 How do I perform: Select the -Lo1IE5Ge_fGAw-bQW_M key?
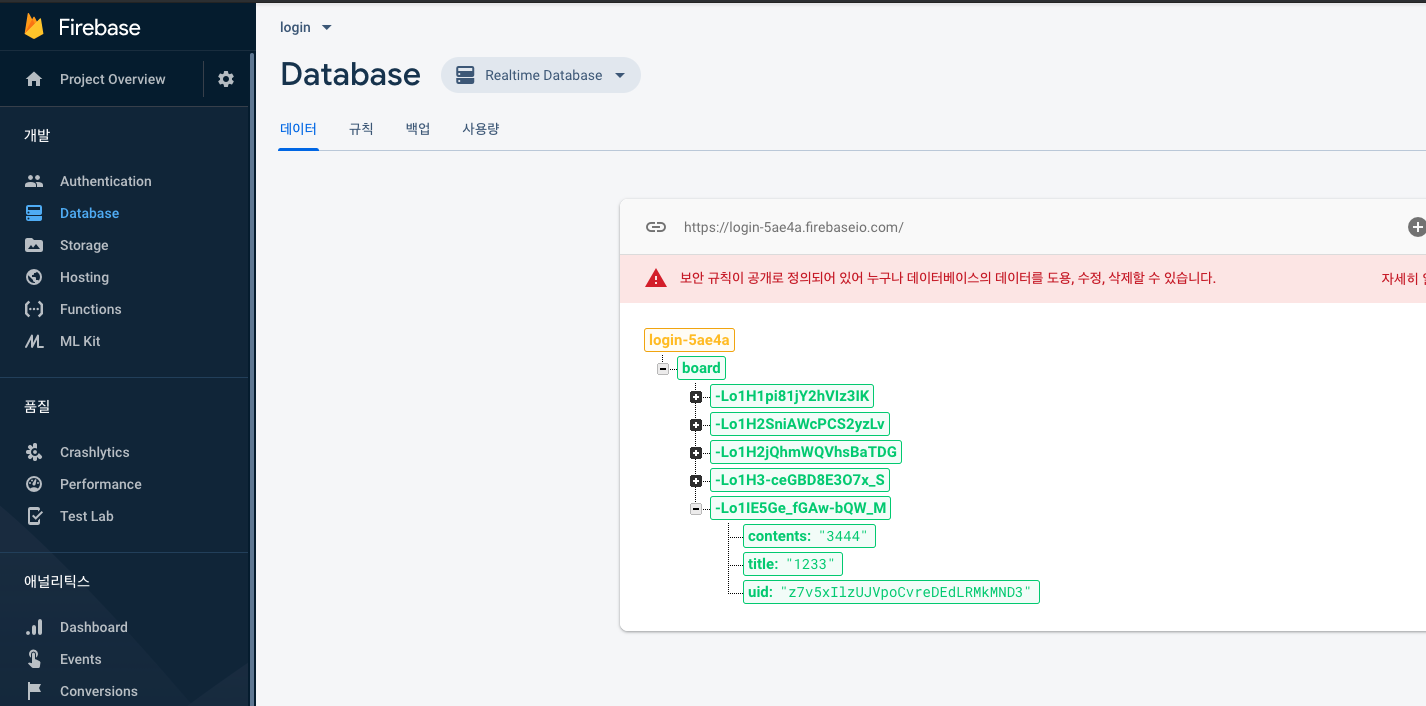(x=801, y=508)
